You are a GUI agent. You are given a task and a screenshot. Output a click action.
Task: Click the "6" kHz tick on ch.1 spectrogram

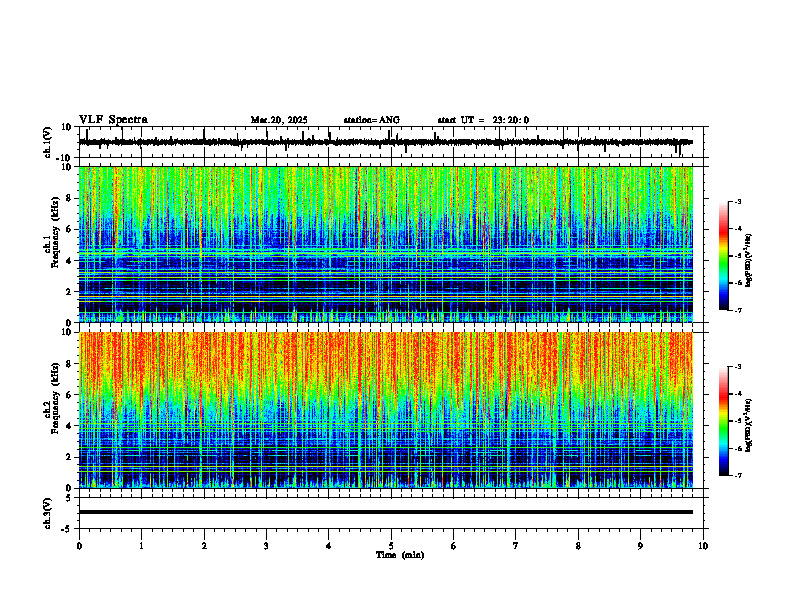pyautogui.click(x=70, y=229)
